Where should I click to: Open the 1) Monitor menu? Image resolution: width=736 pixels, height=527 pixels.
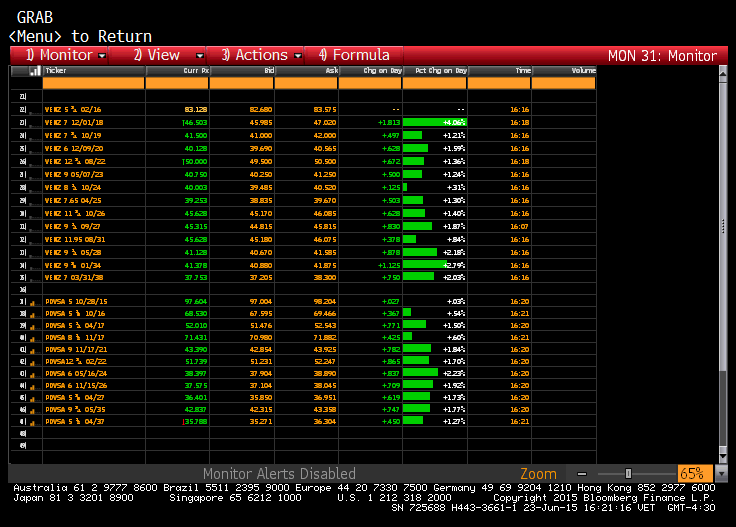click(x=59, y=55)
